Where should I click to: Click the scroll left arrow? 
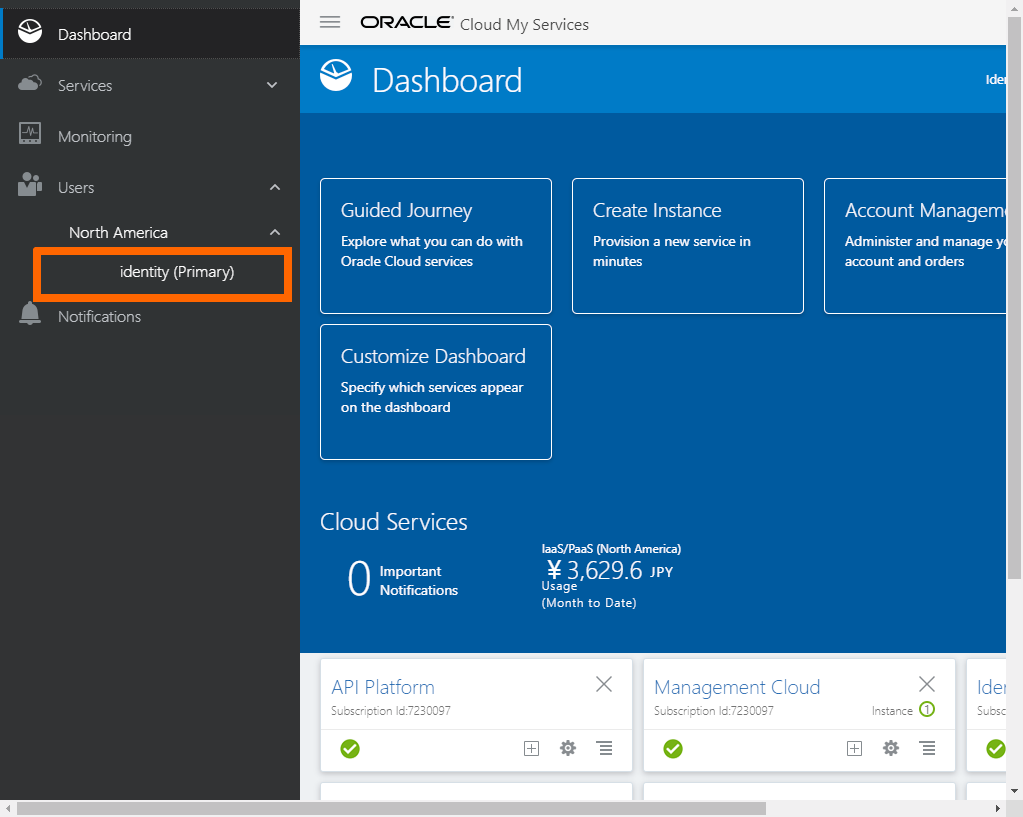click(x=8, y=809)
